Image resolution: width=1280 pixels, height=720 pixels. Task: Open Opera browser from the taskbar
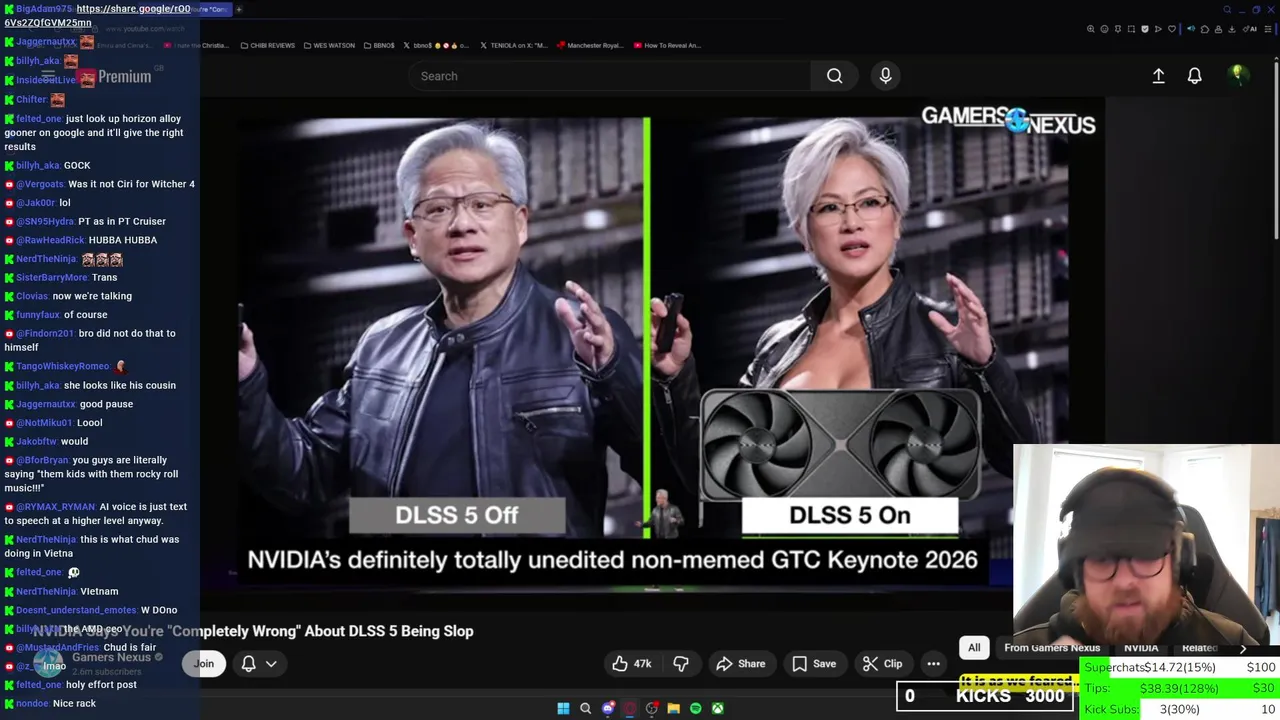[x=630, y=709]
